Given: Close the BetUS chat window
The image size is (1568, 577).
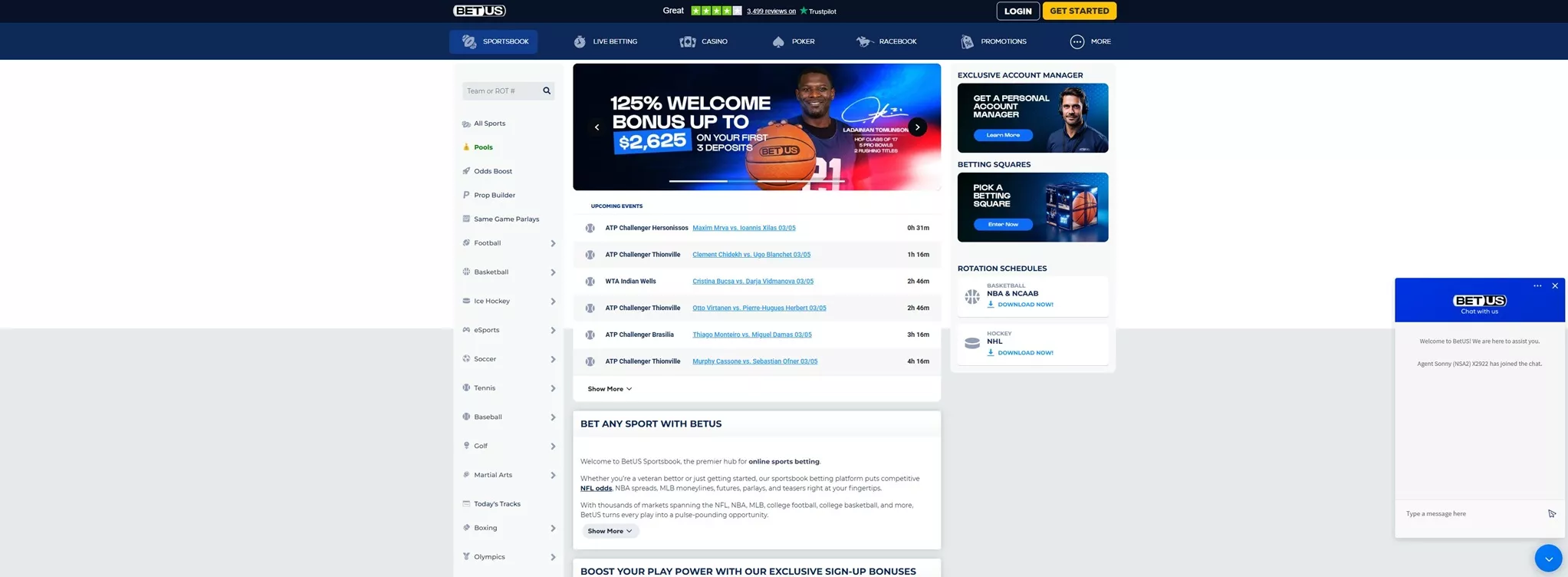Looking at the screenshot, I should (x=1555, y=285).
